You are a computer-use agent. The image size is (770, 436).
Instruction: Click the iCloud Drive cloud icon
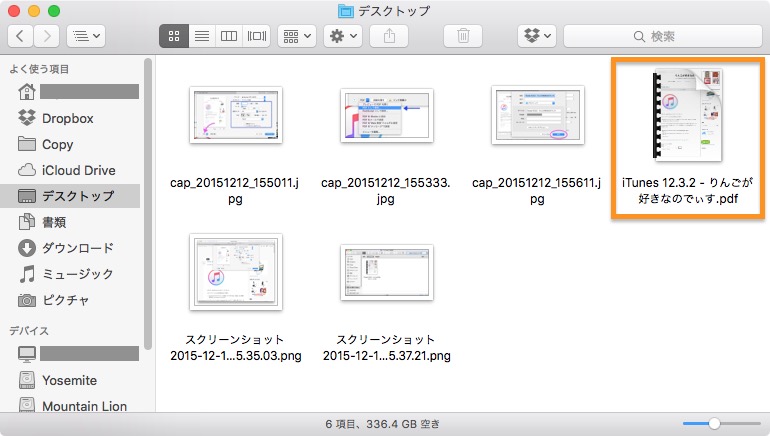click(x=27, y=170)
